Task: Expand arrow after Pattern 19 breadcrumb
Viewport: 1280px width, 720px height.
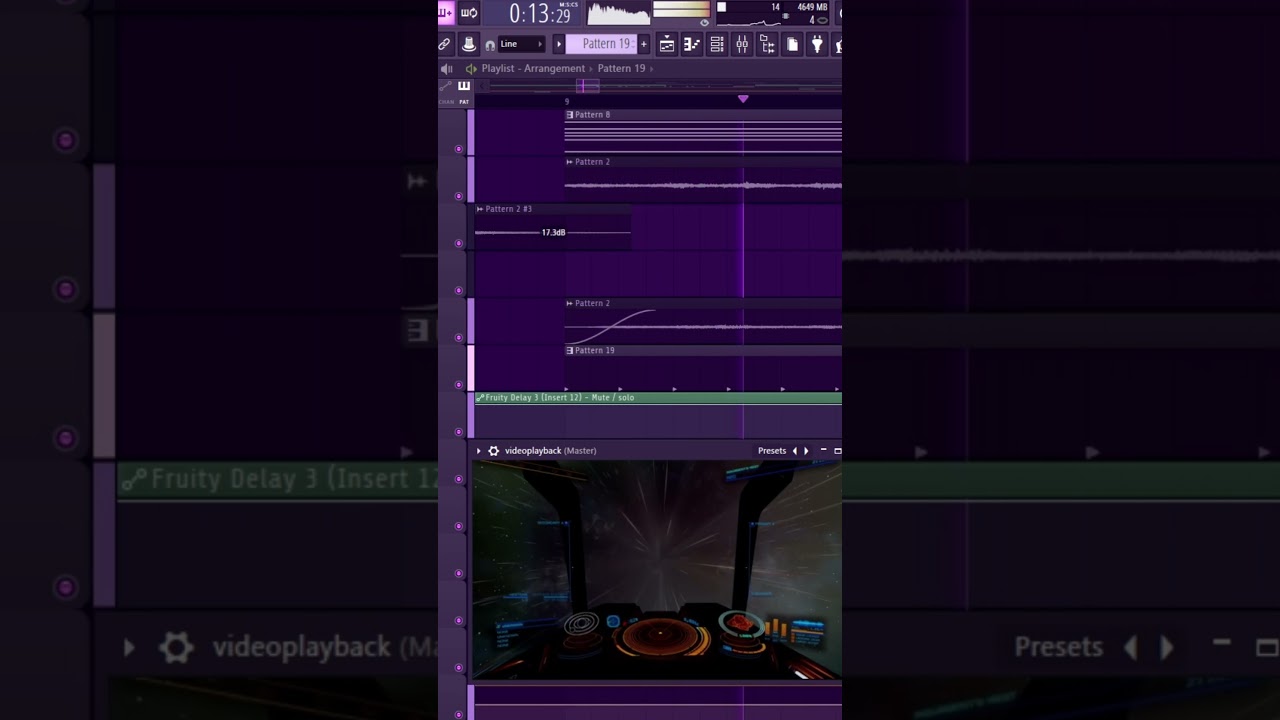Action: point(651,69)
